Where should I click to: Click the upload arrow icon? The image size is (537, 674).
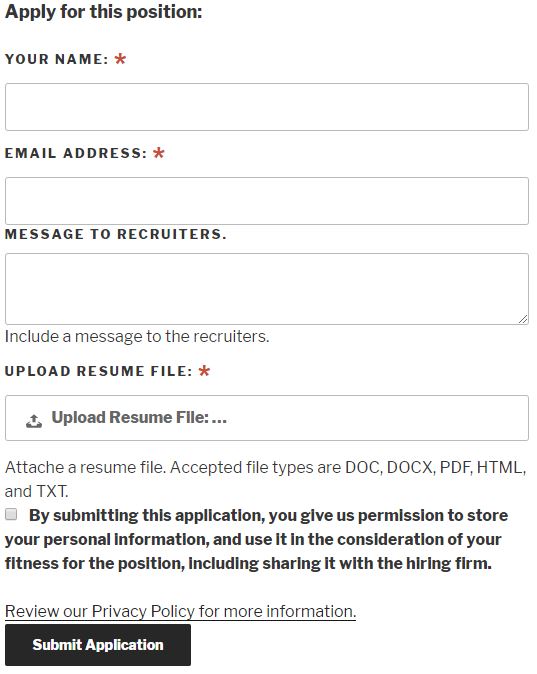tap(34, 421)
